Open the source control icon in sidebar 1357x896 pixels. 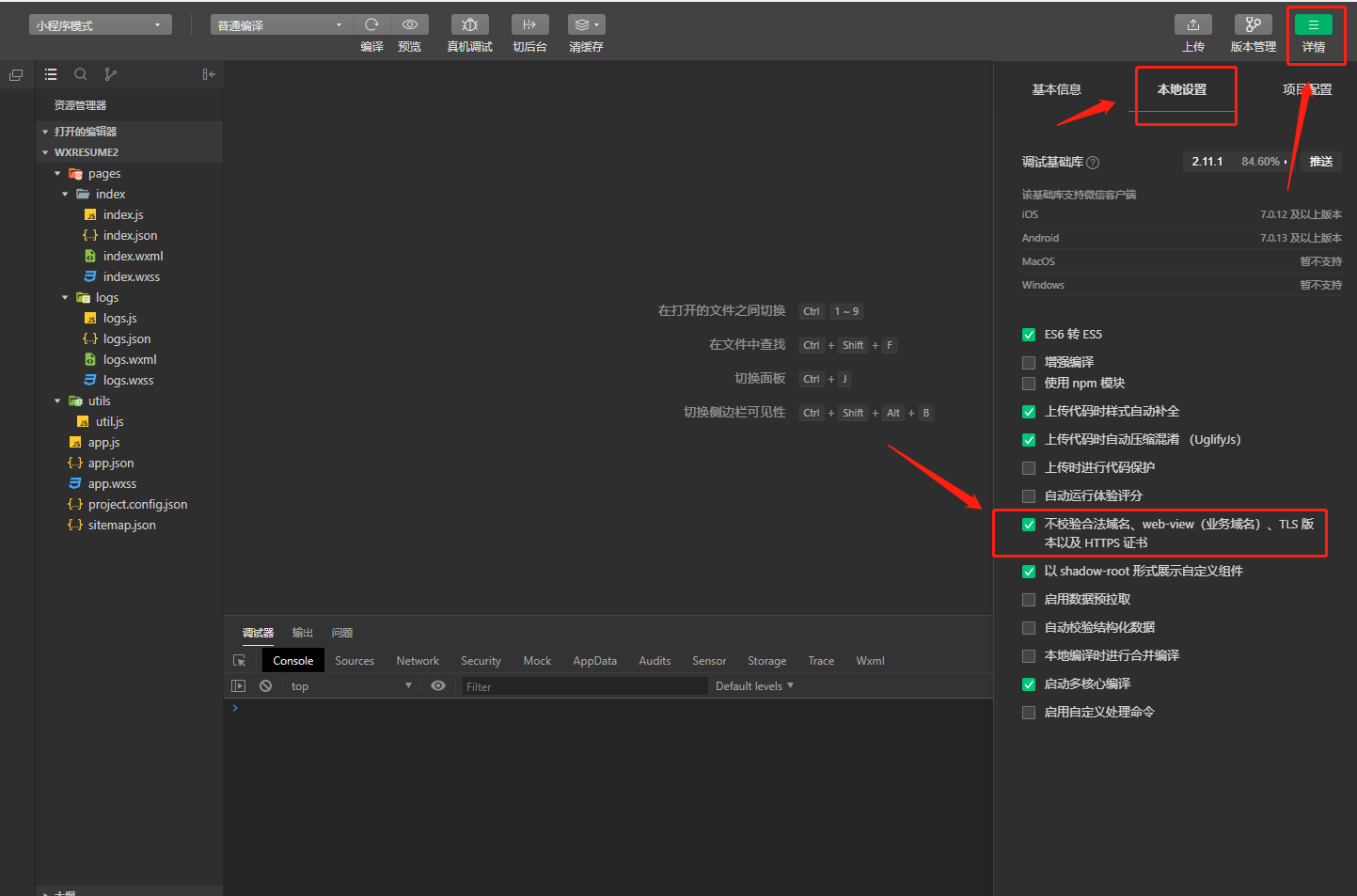(x=111, y=74)
